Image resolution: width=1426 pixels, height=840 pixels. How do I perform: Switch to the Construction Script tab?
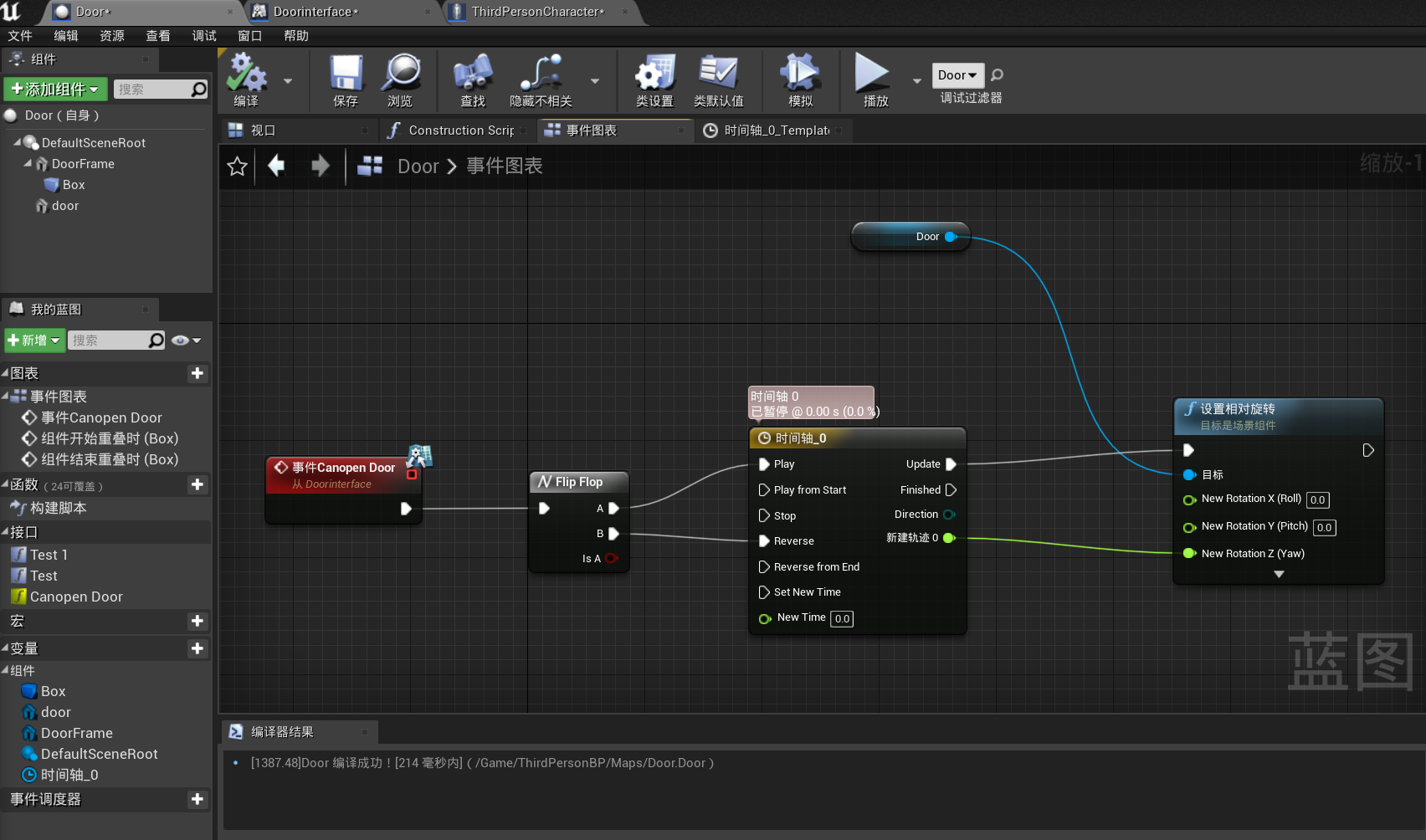coord(459,131)
